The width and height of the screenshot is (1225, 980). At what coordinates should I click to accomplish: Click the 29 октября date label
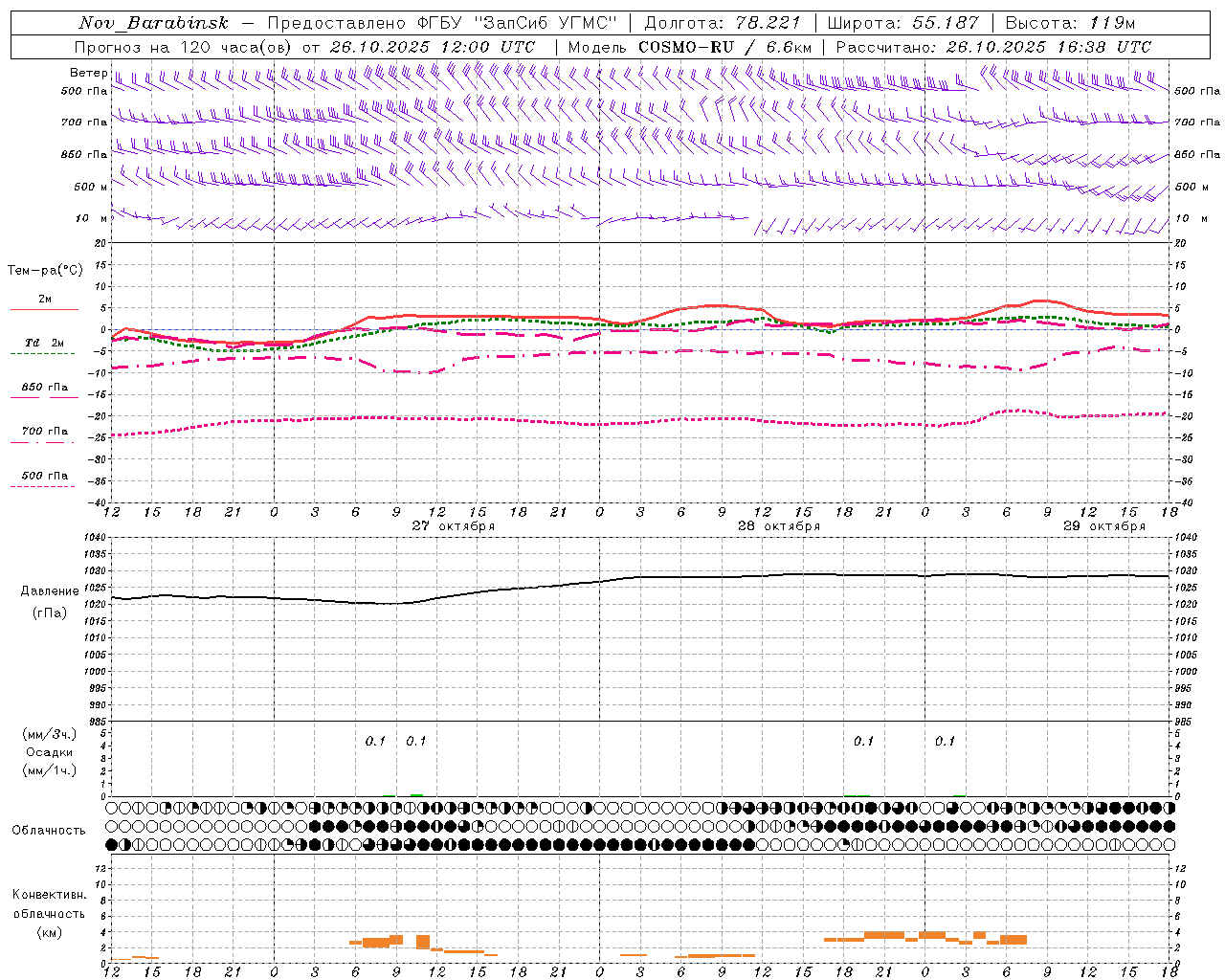(1104, 525)
